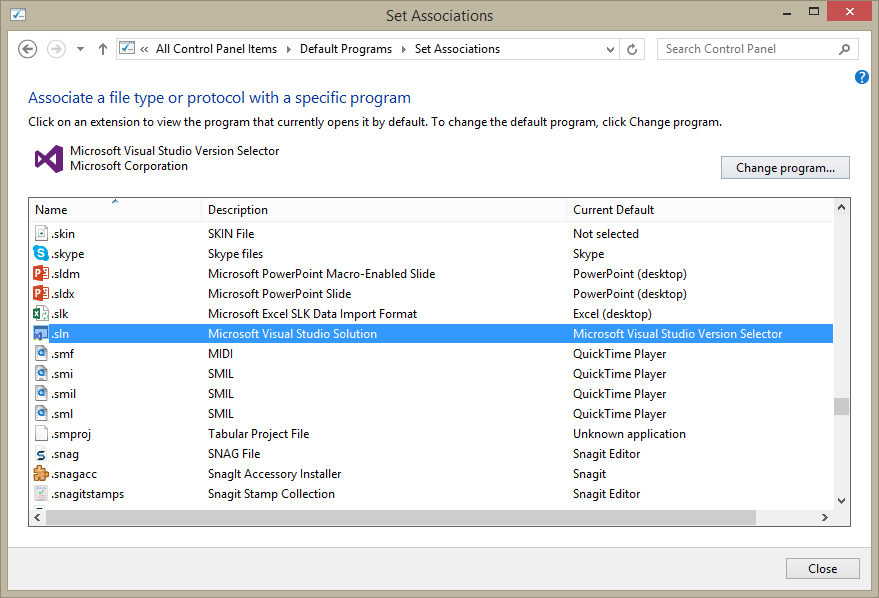
Task: Click the Set Associations breadcrumb
Action: 457,49
